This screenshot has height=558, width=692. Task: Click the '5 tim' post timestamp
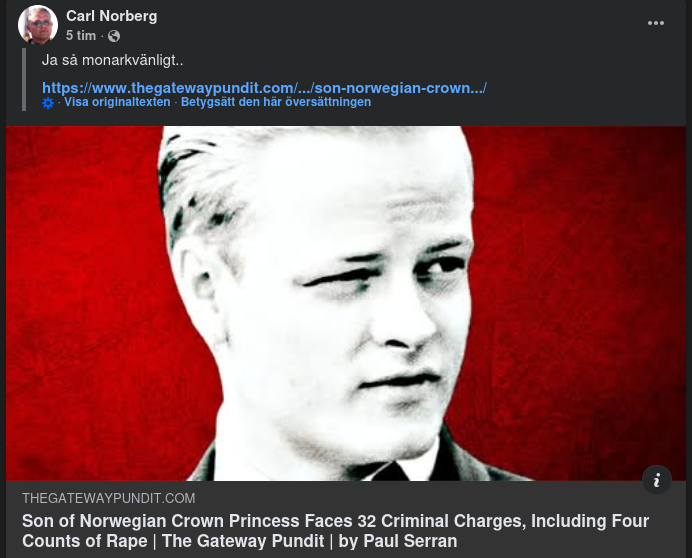point(81,35)
